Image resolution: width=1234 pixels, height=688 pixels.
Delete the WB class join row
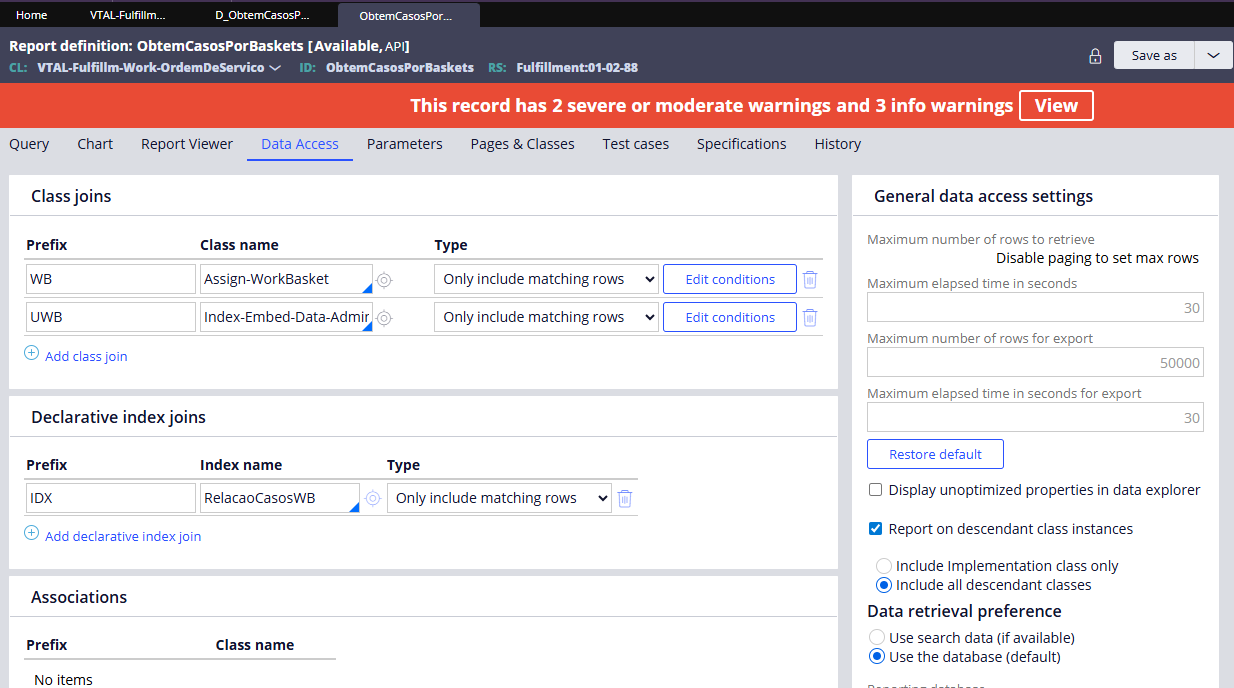810,280
